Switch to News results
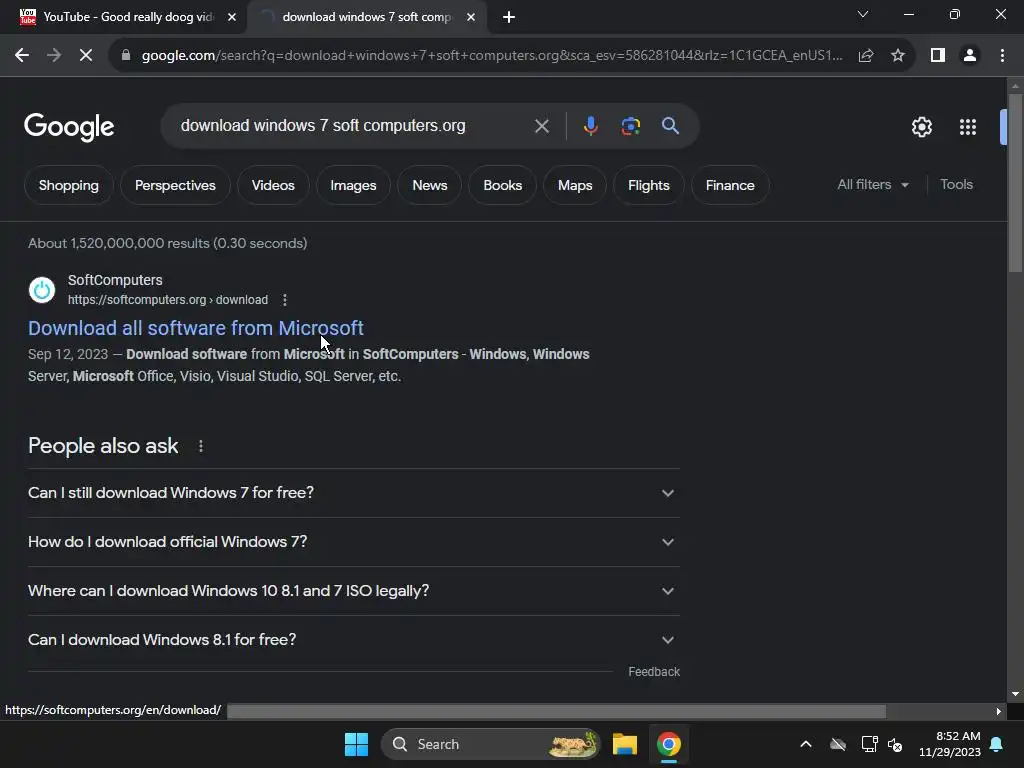 430,185
